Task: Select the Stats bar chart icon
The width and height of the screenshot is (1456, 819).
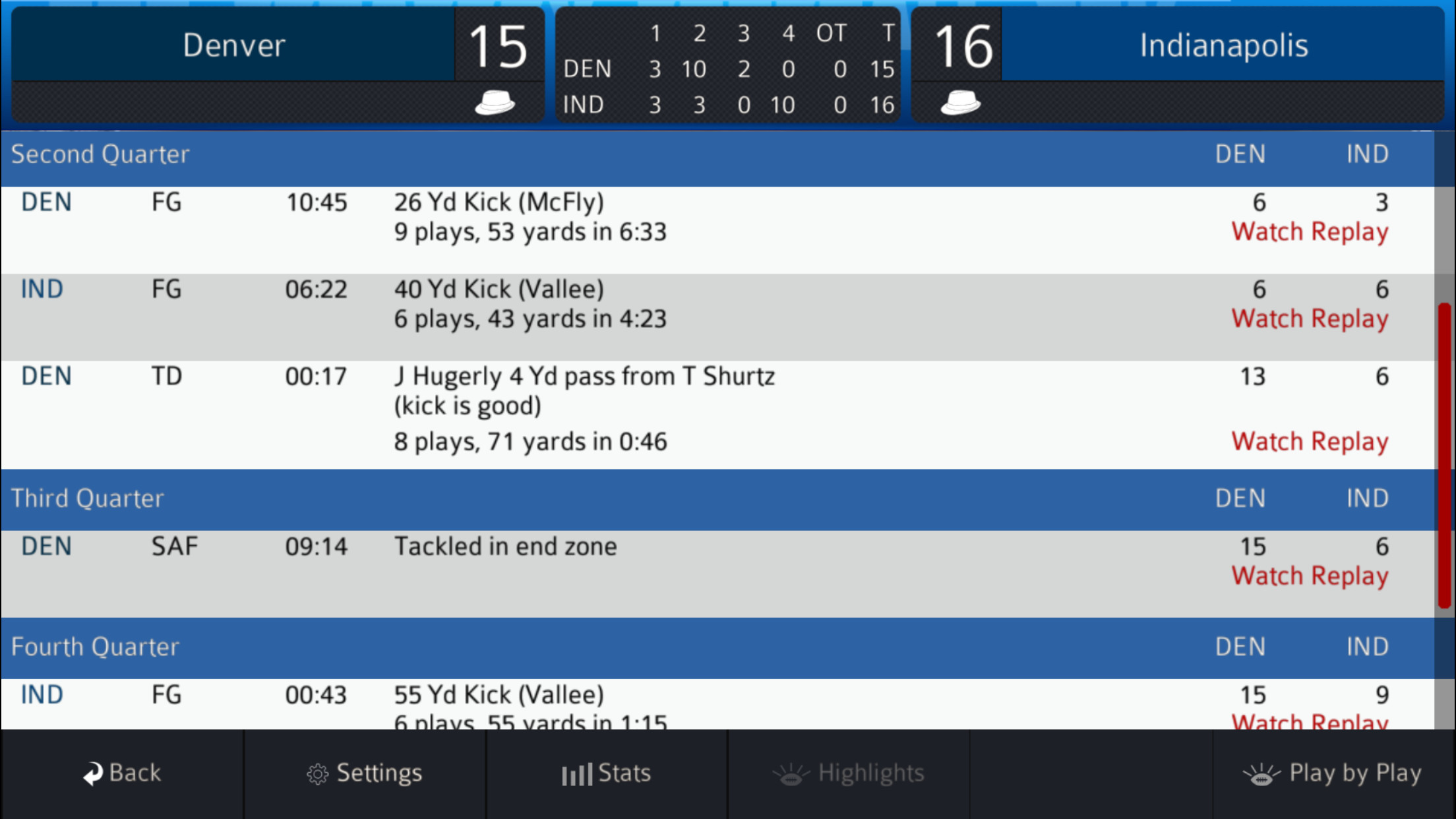Action: click(576, 773)
